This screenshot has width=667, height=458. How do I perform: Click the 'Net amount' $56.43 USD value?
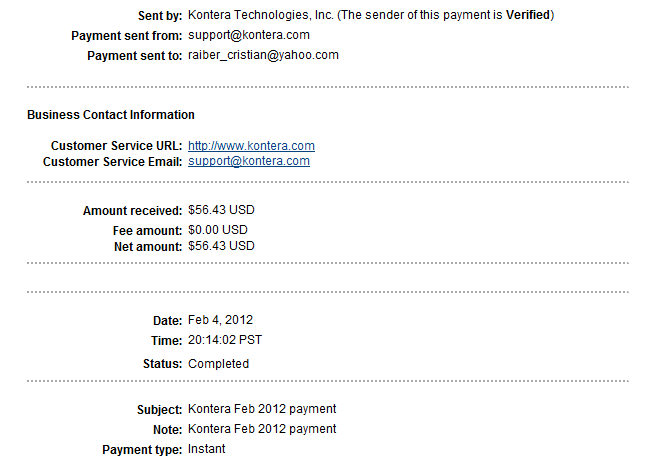(221, 246)
